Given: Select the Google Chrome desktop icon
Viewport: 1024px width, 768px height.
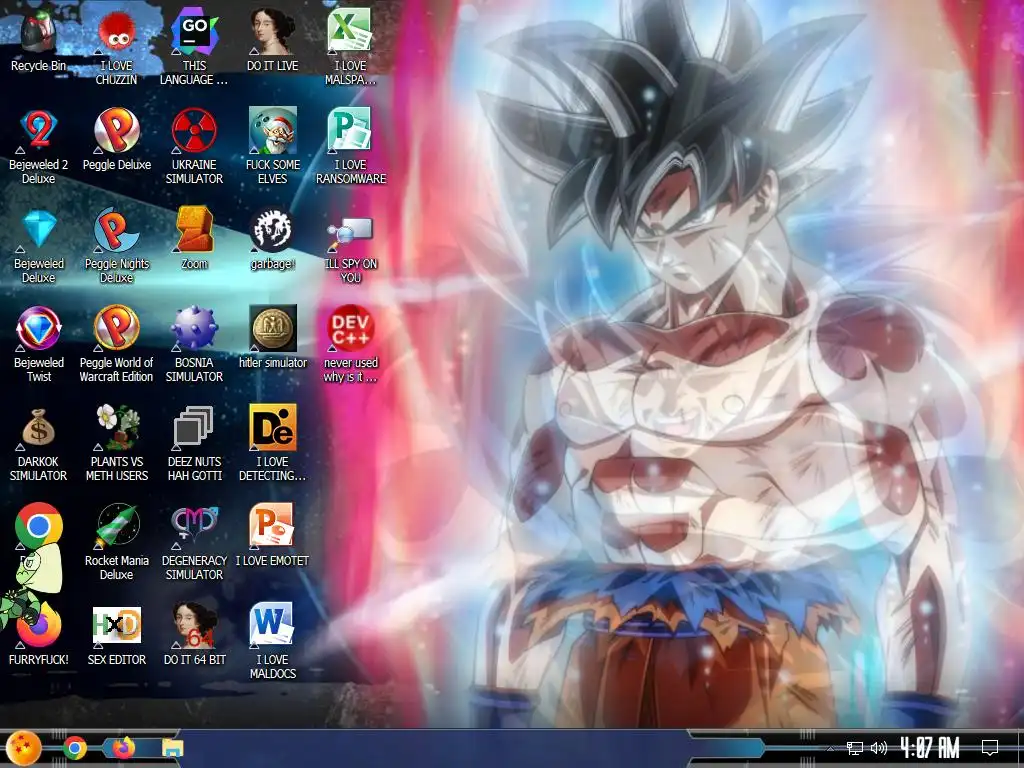Looking at the screenshot, I should pyautogui.click(x=39, y=526).
